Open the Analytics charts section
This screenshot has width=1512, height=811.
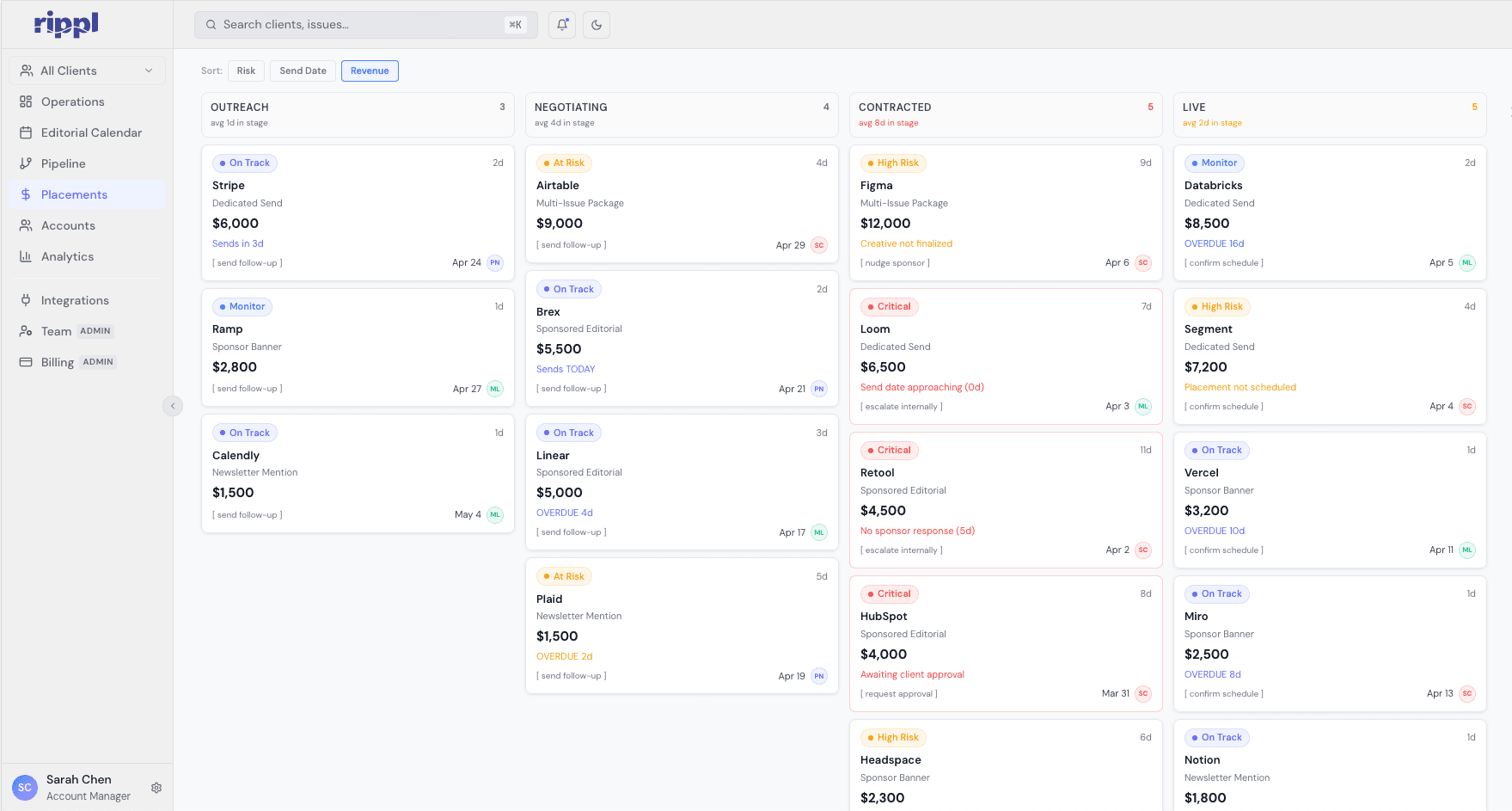coord(67,256)
